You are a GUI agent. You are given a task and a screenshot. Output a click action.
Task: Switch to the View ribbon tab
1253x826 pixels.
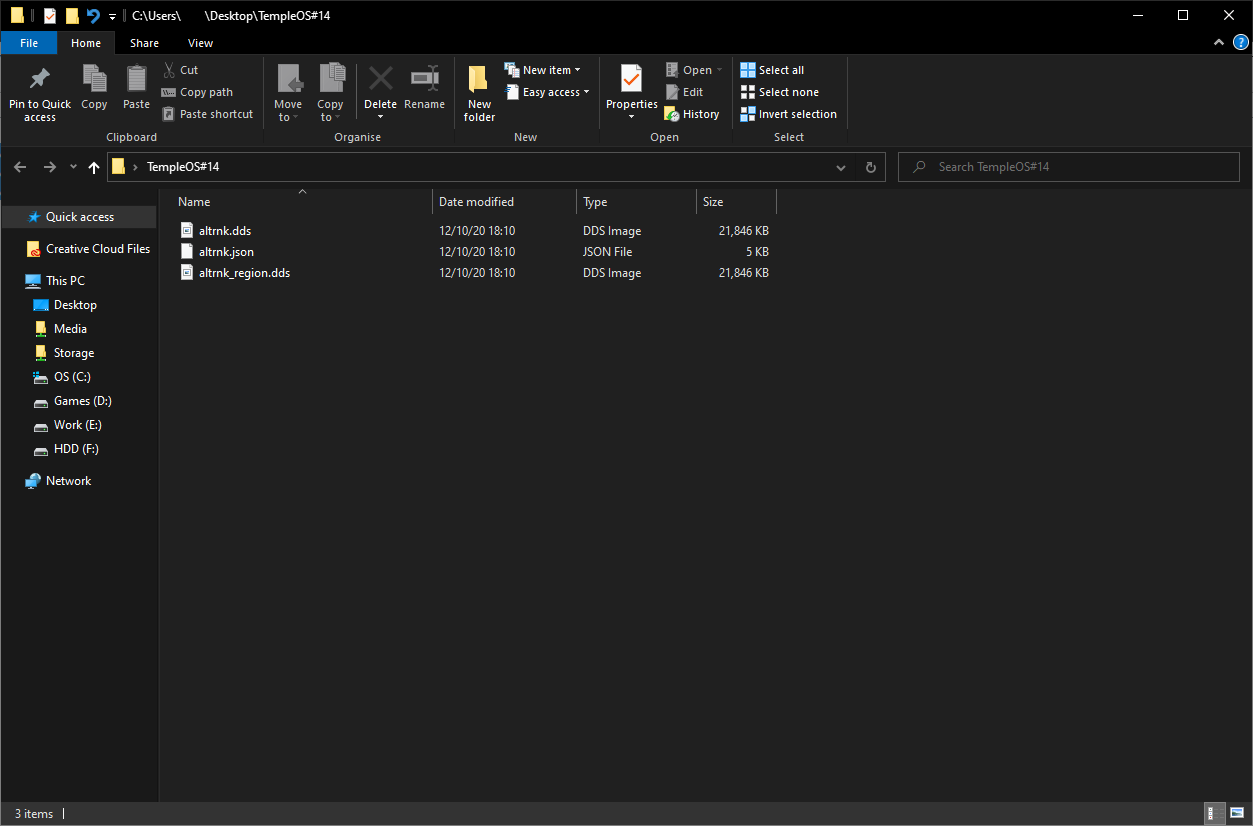coord(200,43)
